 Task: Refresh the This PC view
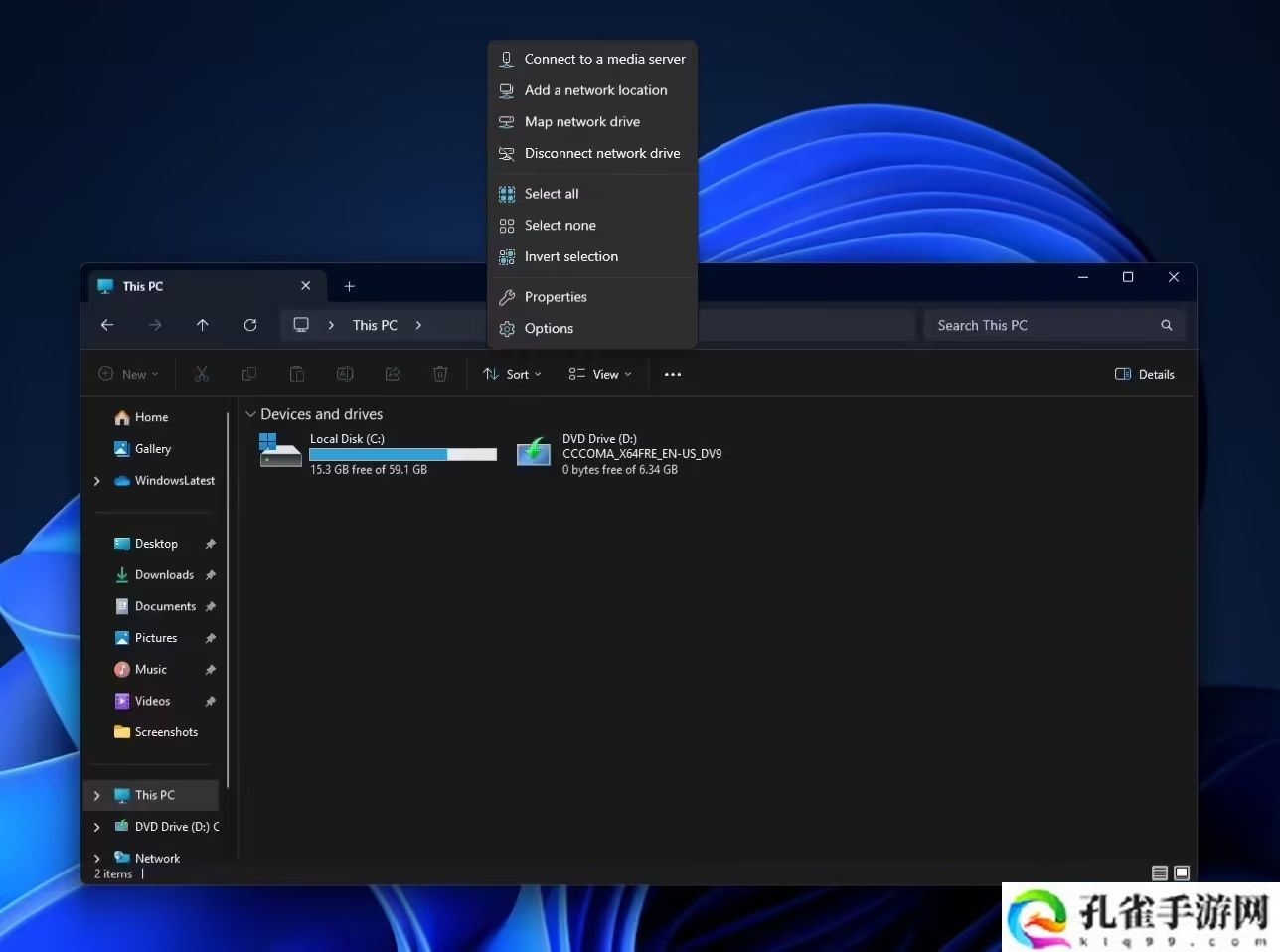(250, 325)
